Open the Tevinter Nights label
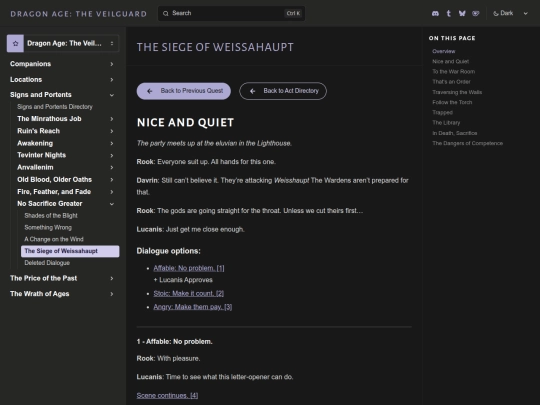Screen dimensions: 540x405 click(42, 155)
